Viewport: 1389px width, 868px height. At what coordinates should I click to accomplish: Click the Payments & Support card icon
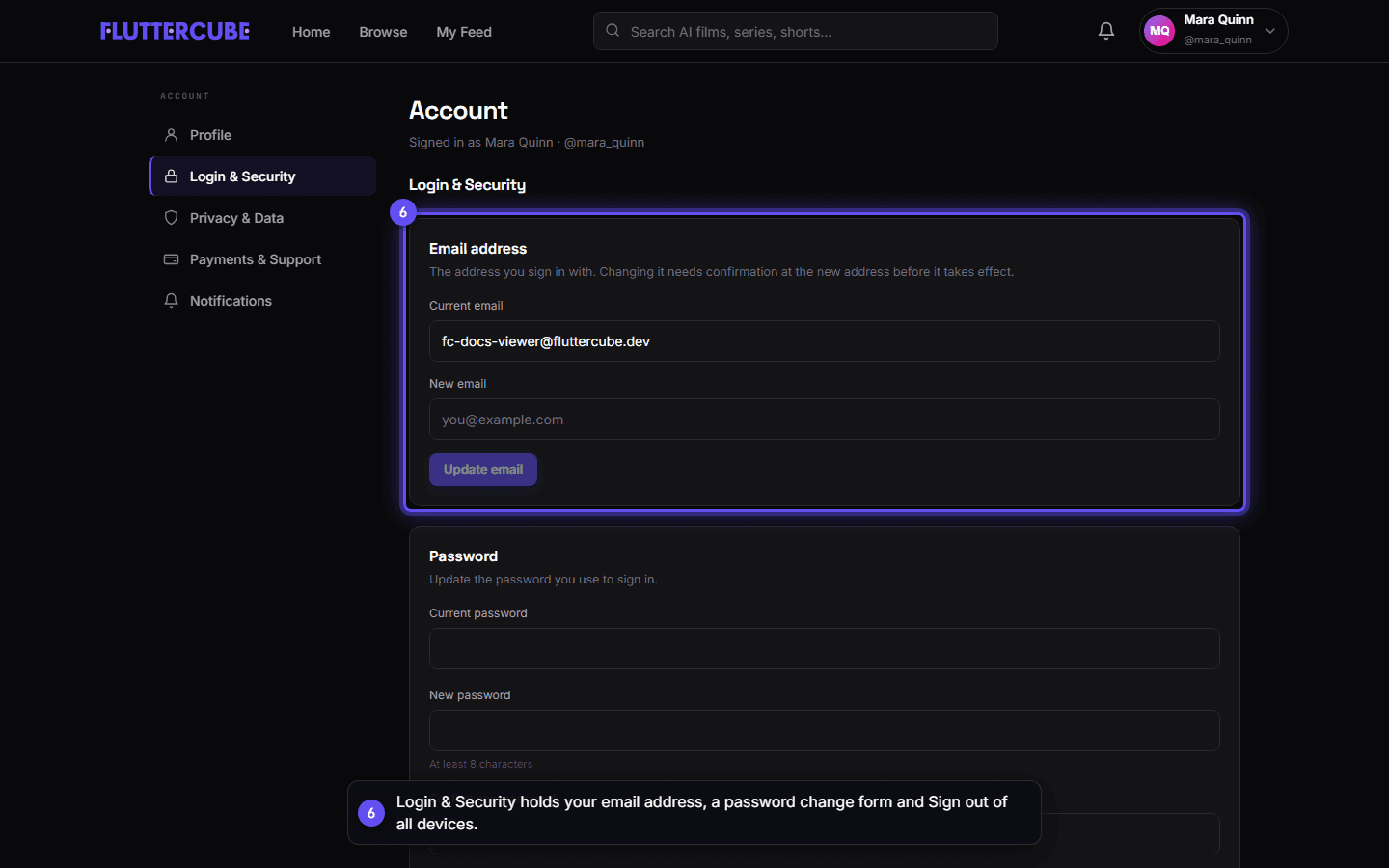[x=171, y=259]
